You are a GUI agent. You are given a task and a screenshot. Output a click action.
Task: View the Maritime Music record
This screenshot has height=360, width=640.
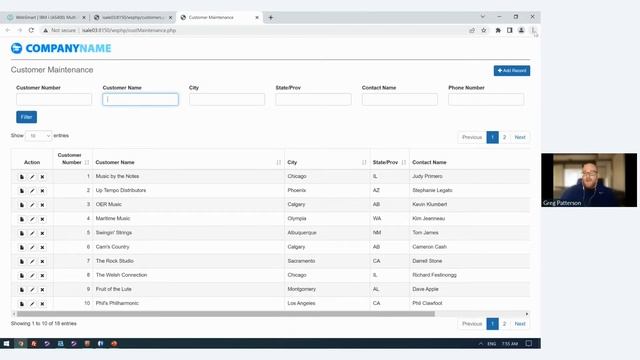22,219
